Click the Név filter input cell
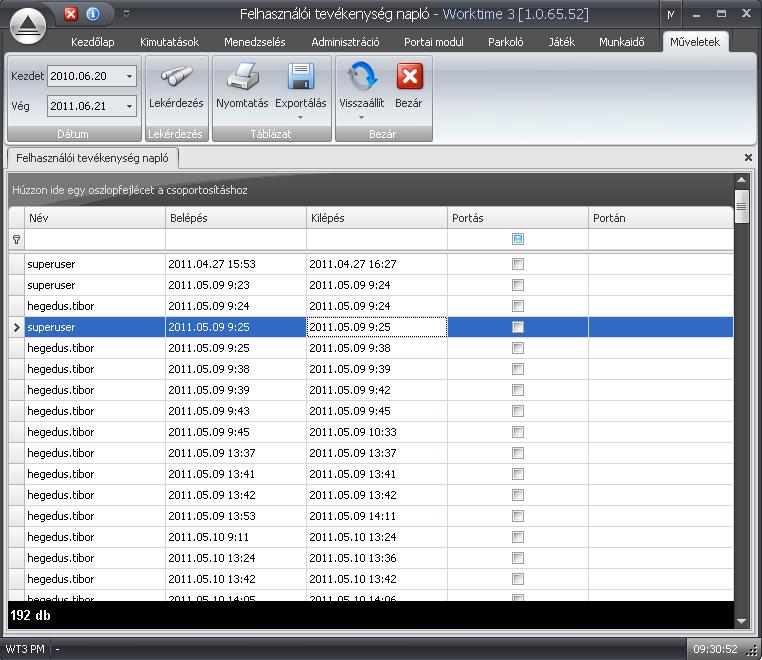This screenshot has height=660, width=762. click(95, 239)
